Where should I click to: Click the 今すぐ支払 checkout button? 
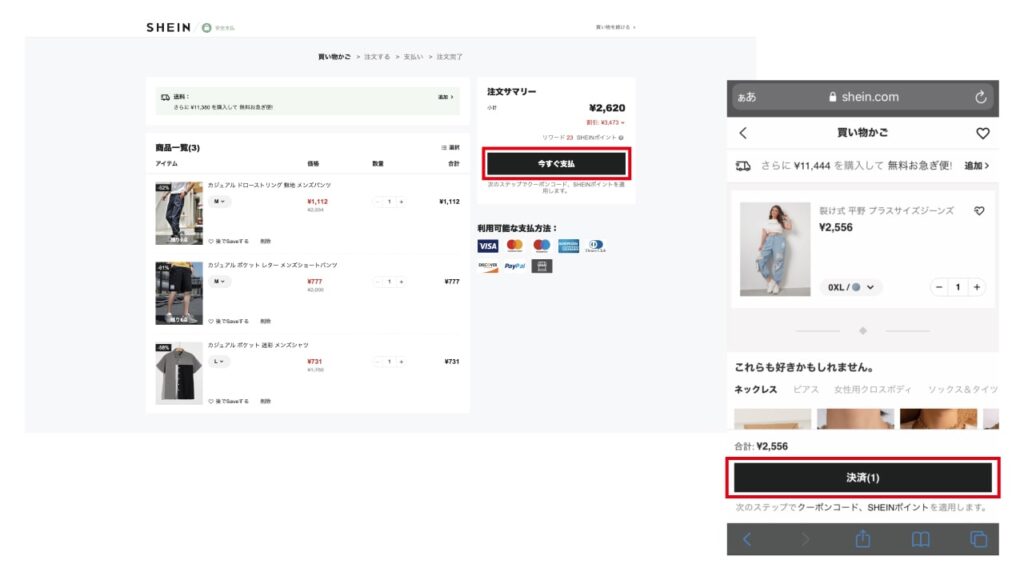(x=556, y=164)
